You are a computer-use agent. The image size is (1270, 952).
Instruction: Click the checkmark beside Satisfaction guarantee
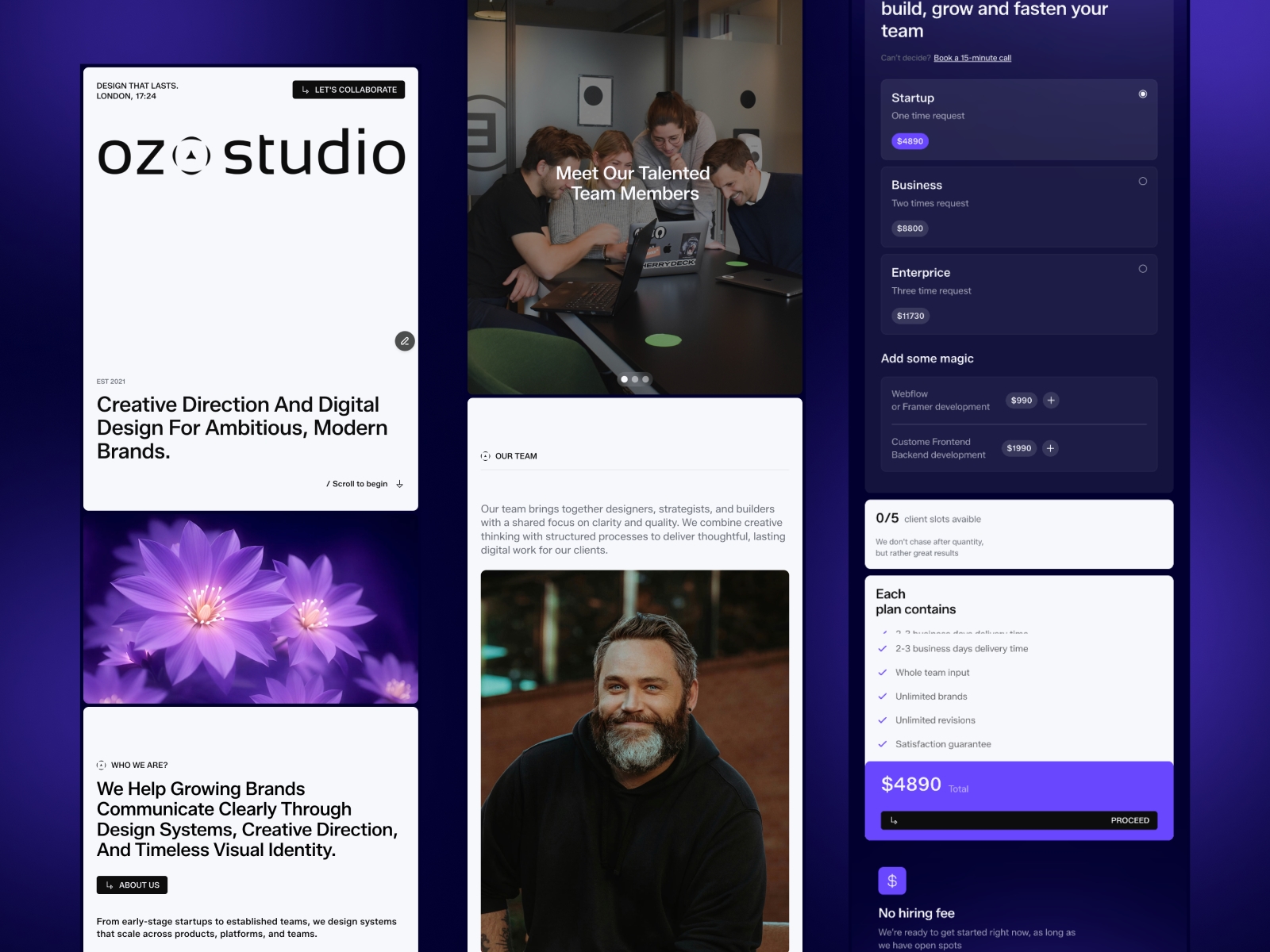tap(883, 744)
